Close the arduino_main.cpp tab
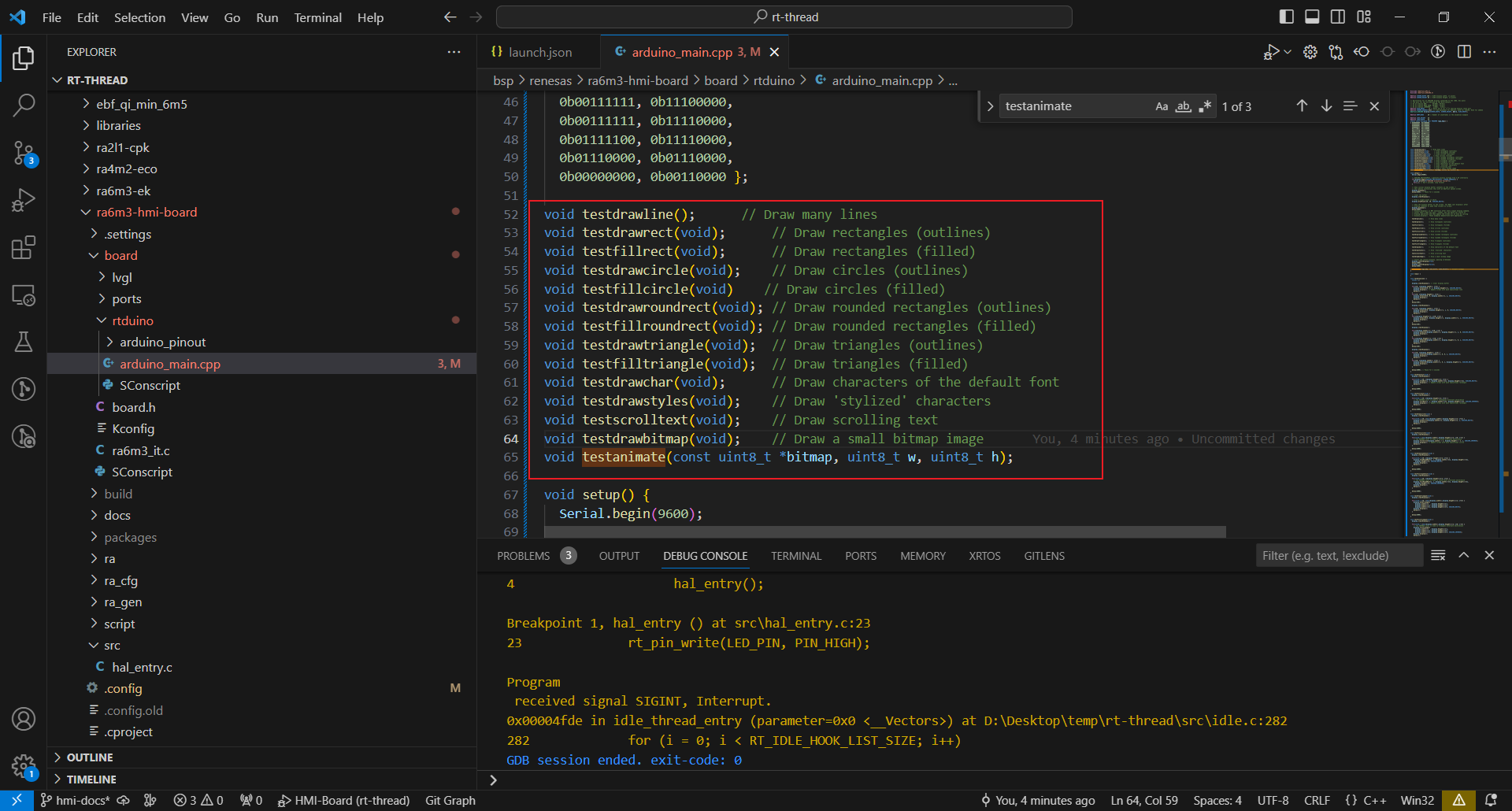Image resolution: width=1512 pixels, height=811 pixels. pos(774,52)
